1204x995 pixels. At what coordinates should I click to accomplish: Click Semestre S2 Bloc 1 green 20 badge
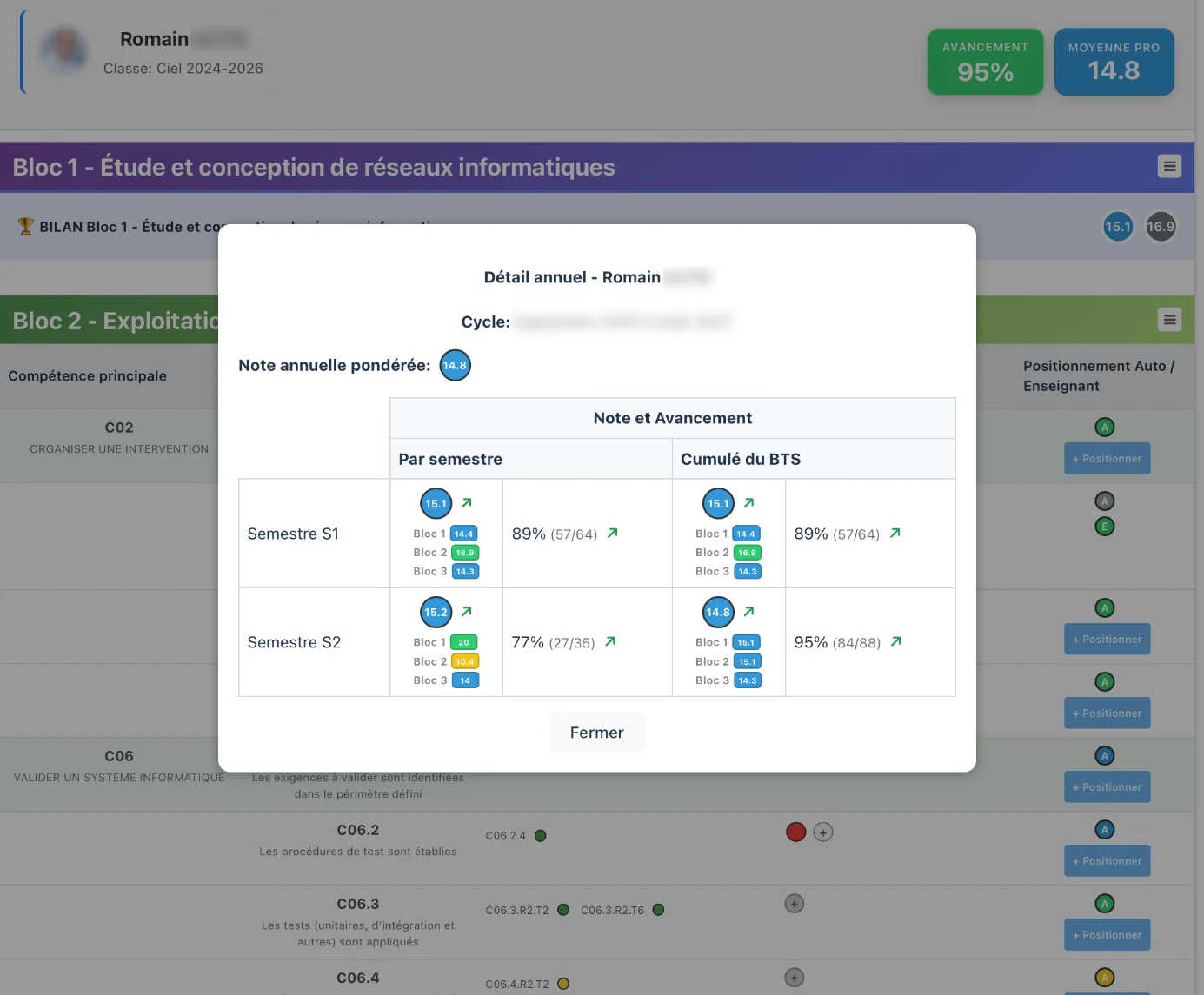(464, 642)
